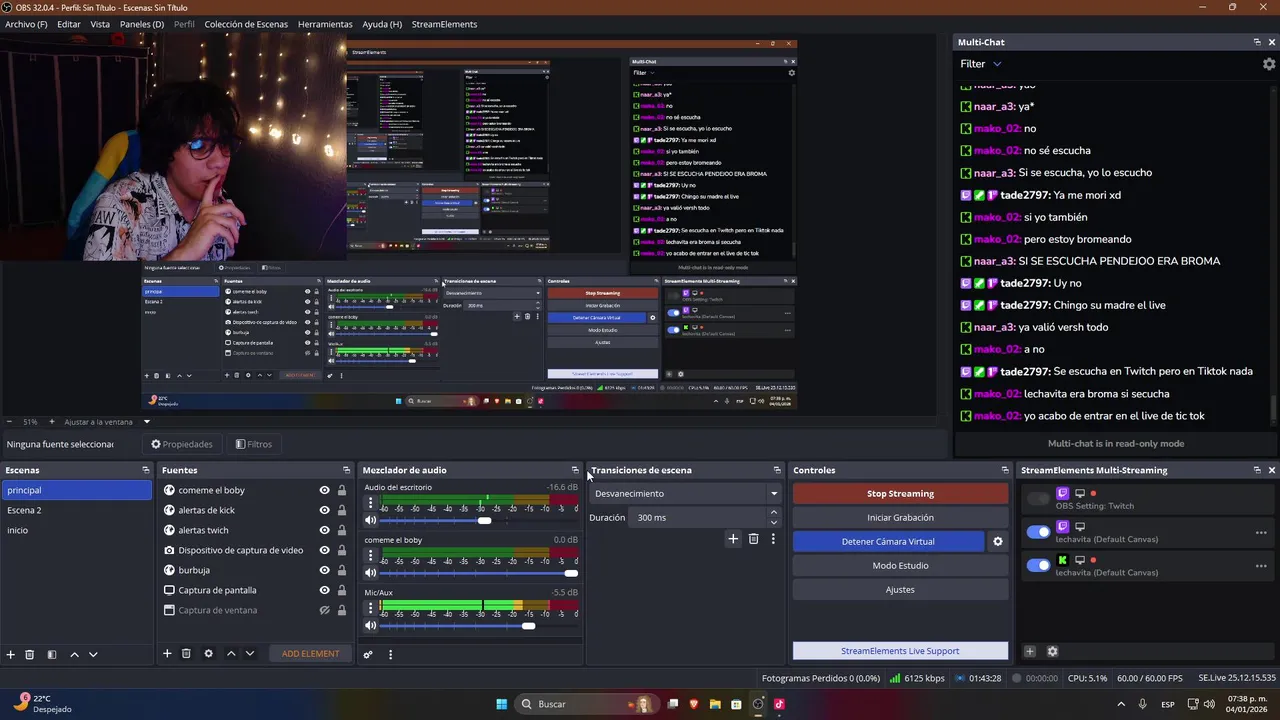
Task: Unlock the burbuja source lock
Action: click(x=342, y=571)
